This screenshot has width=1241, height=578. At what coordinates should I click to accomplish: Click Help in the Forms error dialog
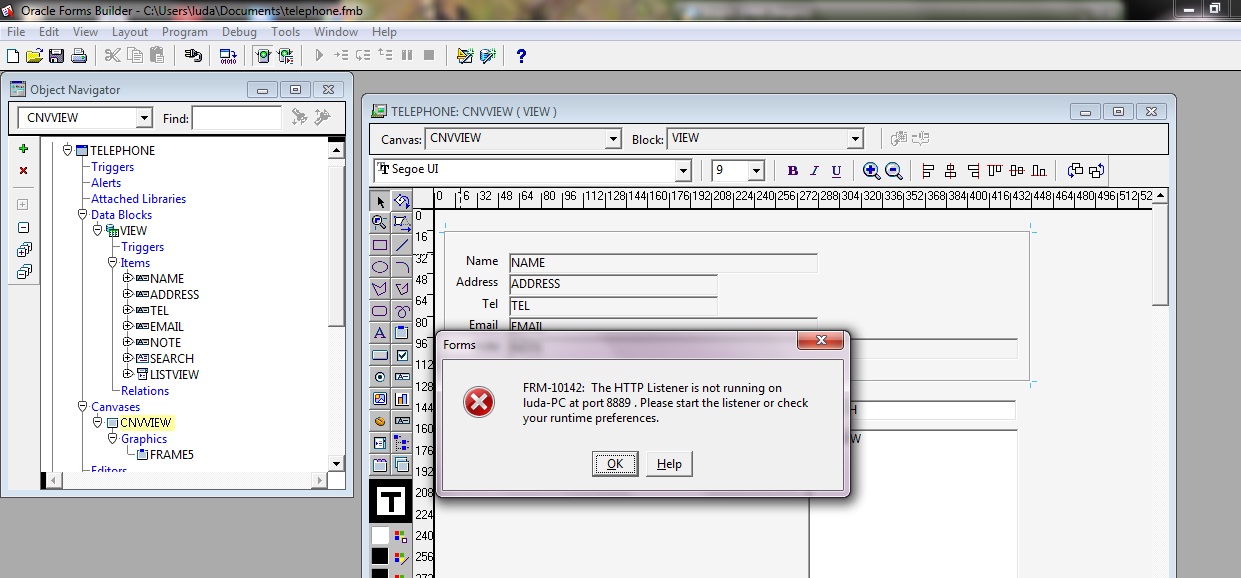669,464
